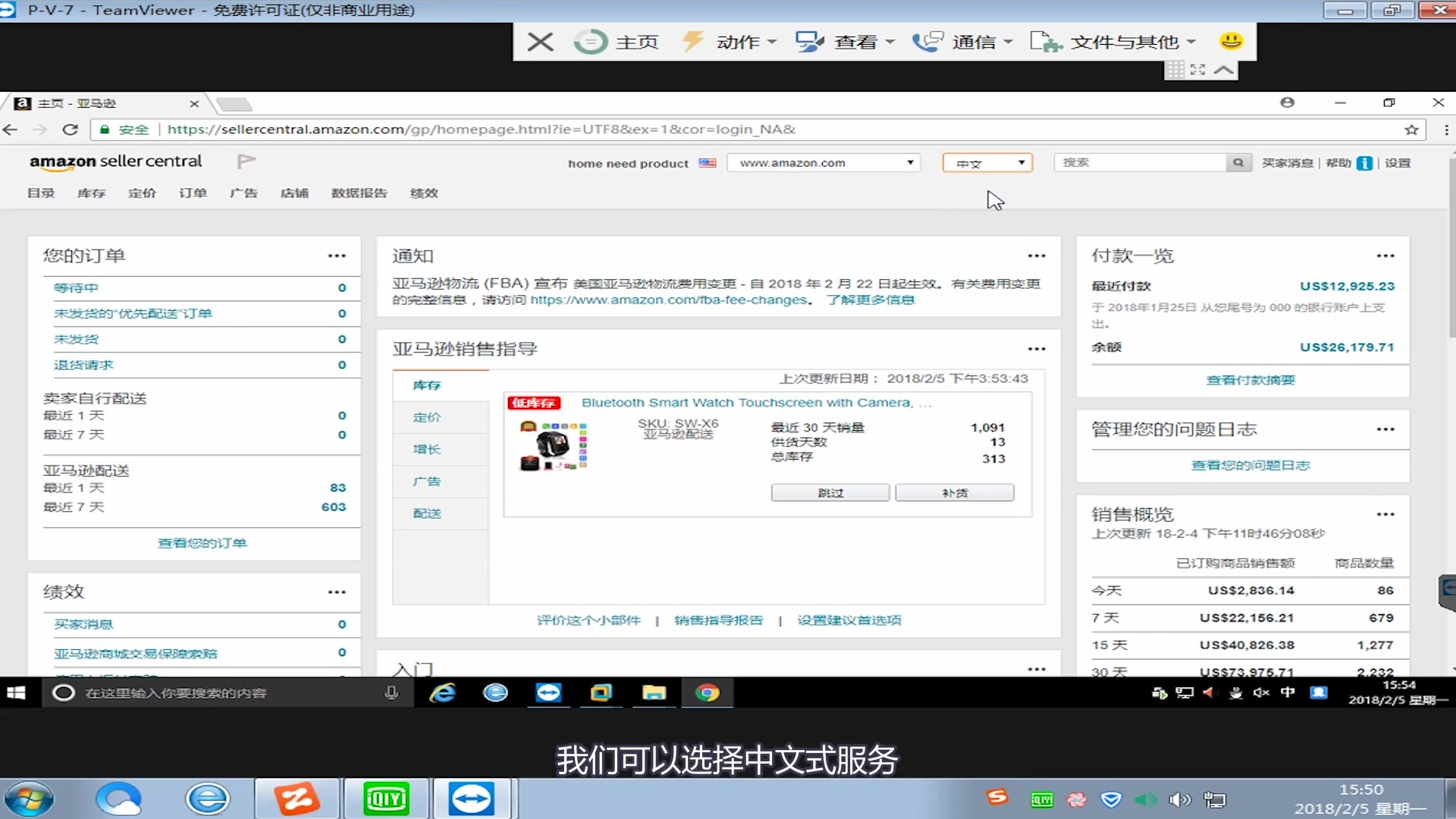
Task: Close the TeamViewer session with the X icon
Action: tap(540, 42)
